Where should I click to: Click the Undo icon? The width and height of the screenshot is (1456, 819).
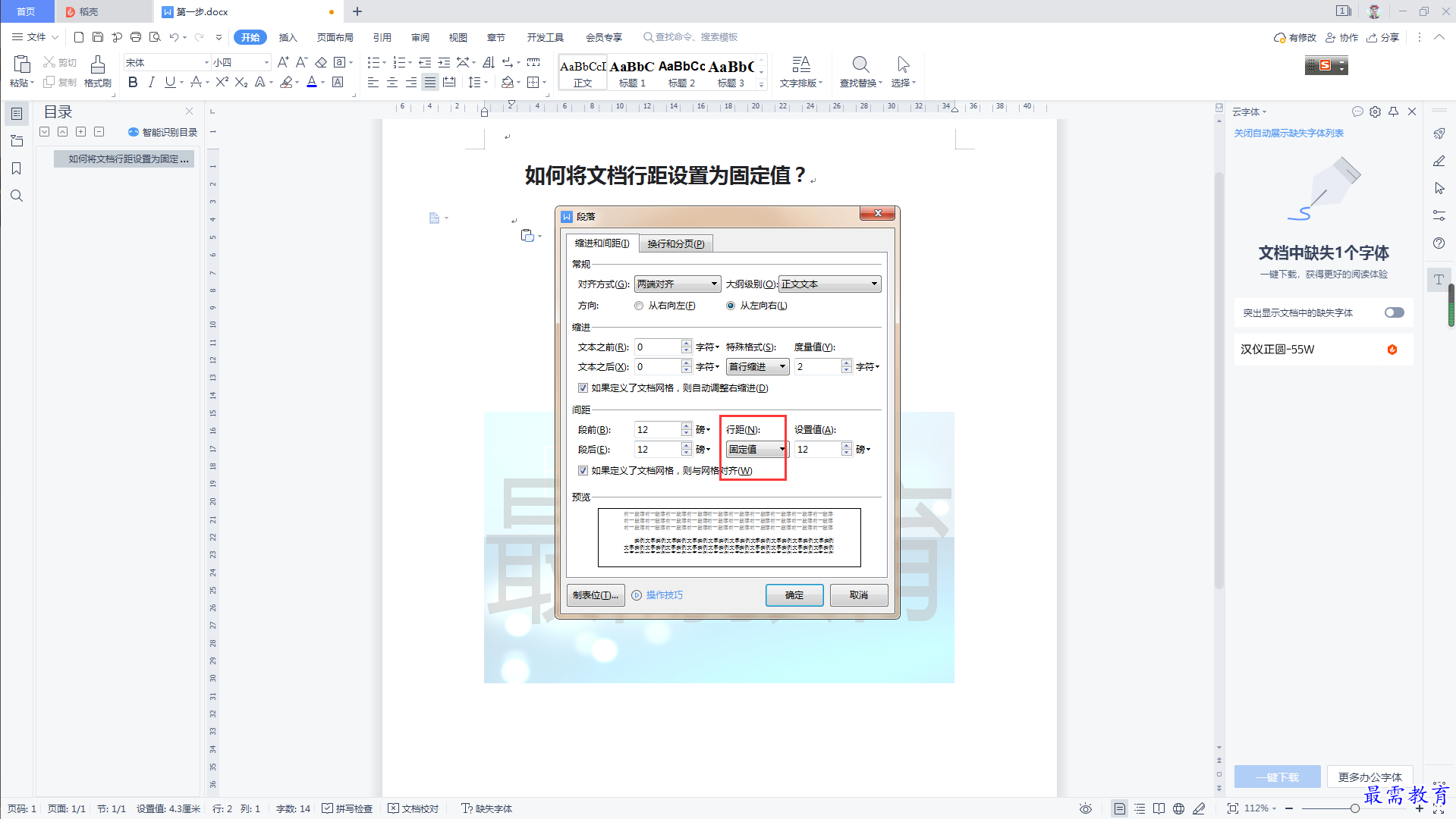click(175, 37)
